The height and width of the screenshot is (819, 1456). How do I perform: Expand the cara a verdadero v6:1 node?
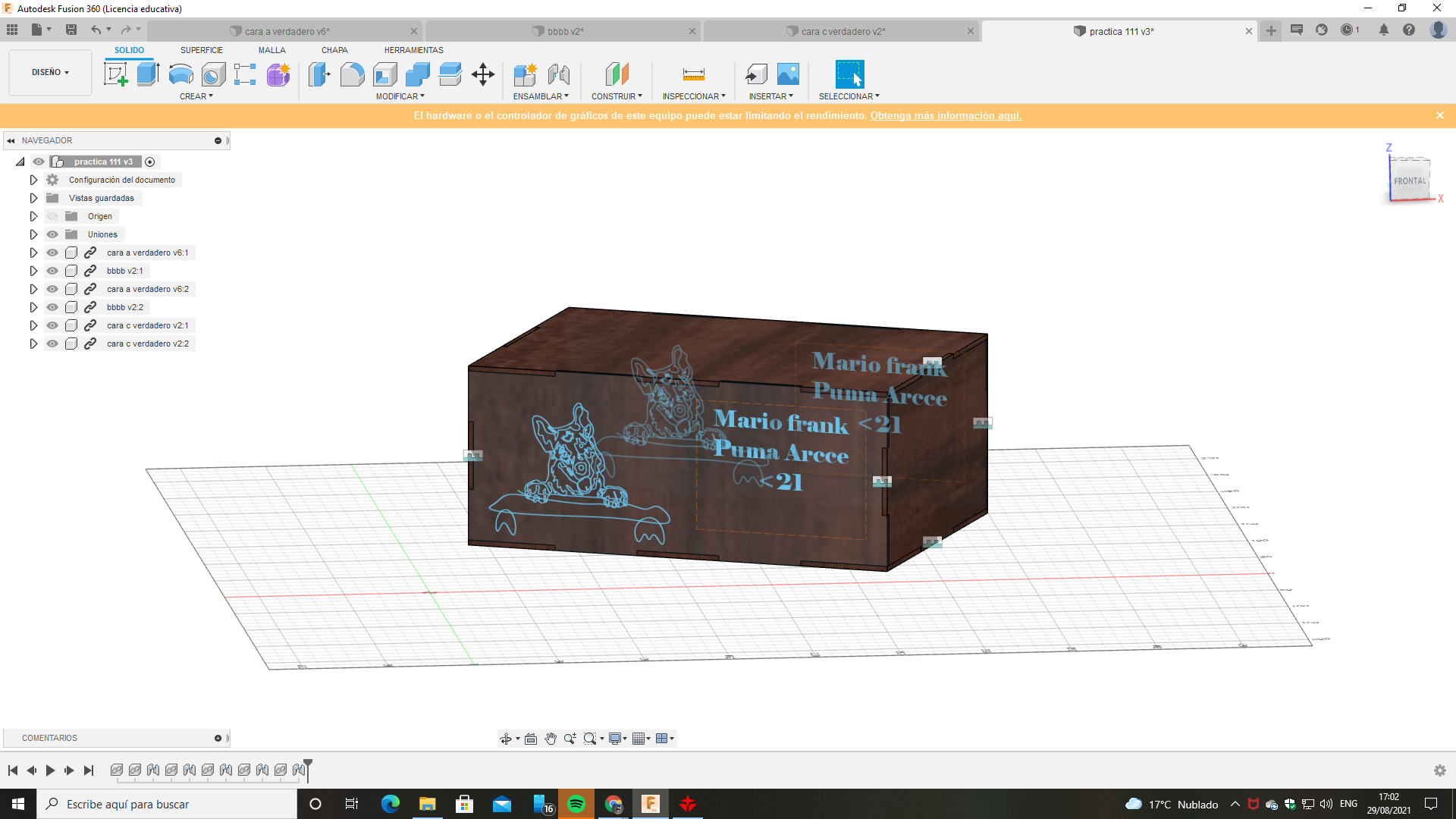(x=33, y=253)
